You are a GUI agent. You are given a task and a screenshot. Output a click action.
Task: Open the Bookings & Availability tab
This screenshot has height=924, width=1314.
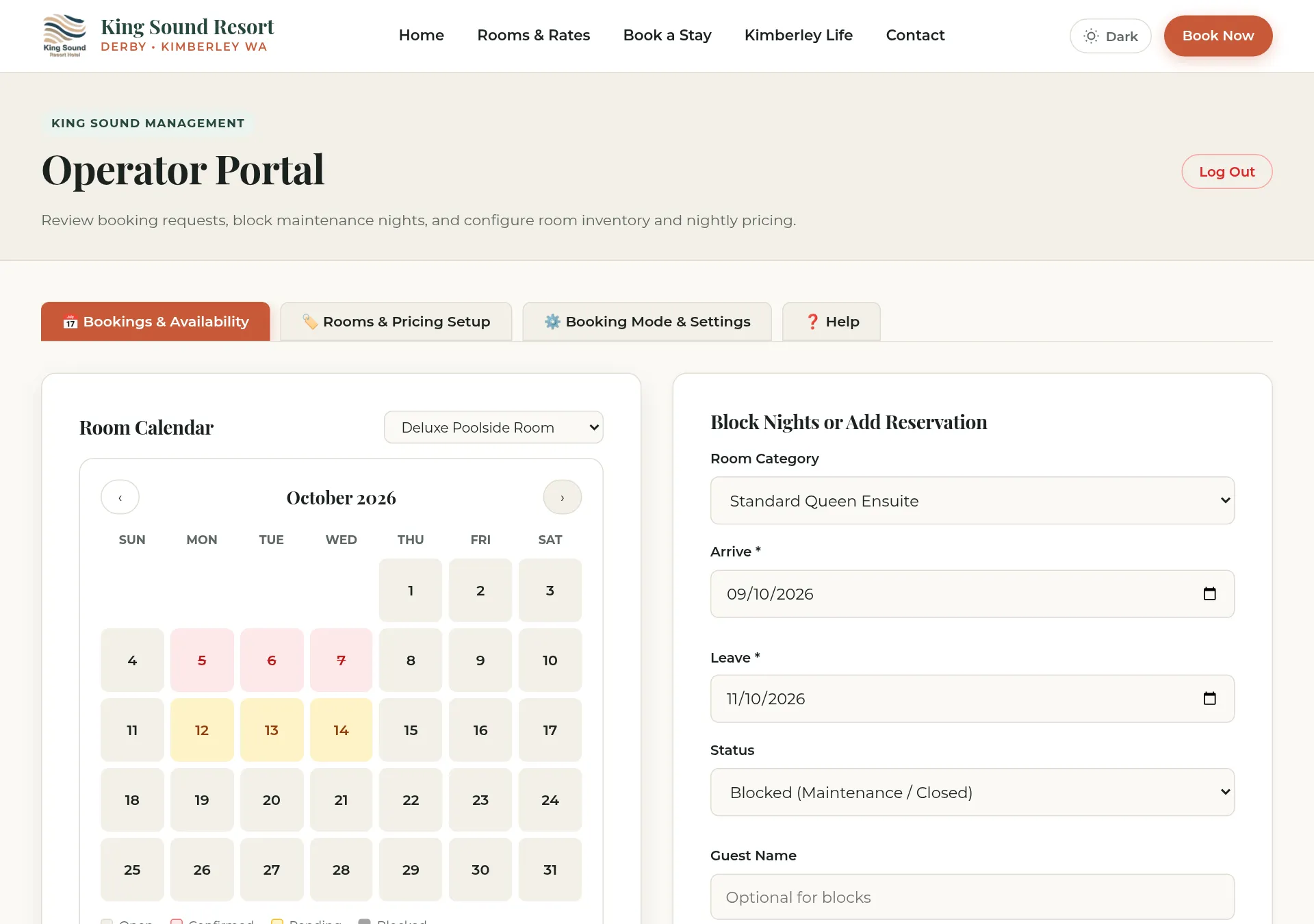155,321
